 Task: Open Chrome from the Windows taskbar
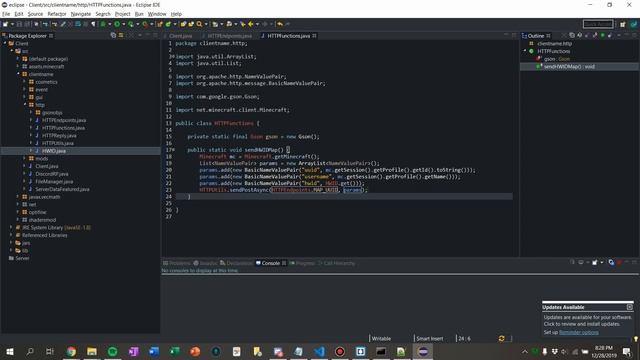coord(71,351)
